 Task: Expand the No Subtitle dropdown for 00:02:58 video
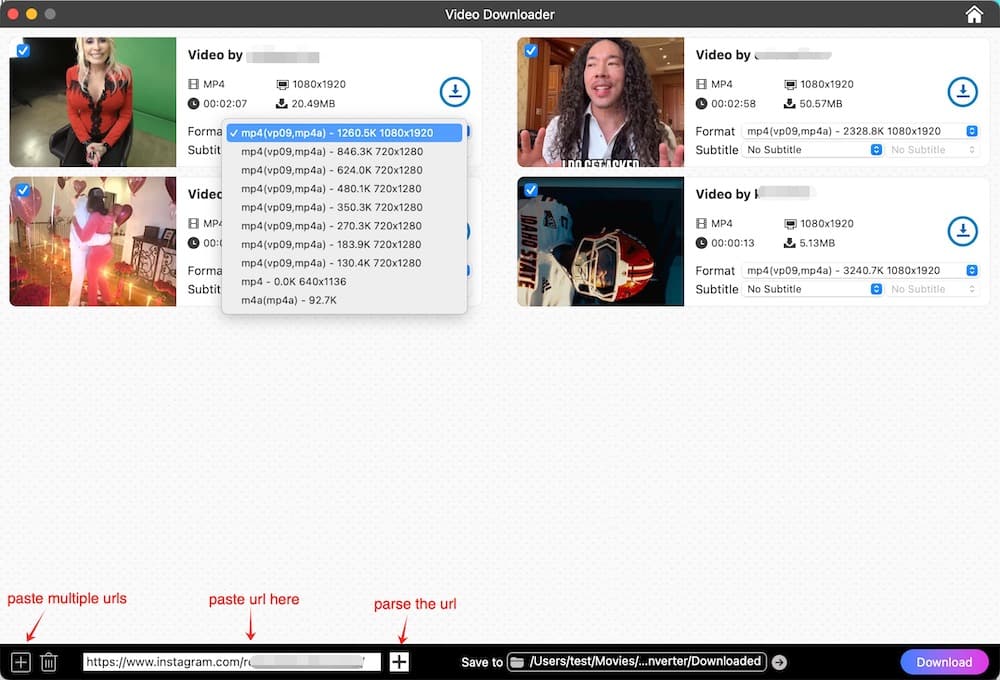(813, 150)
